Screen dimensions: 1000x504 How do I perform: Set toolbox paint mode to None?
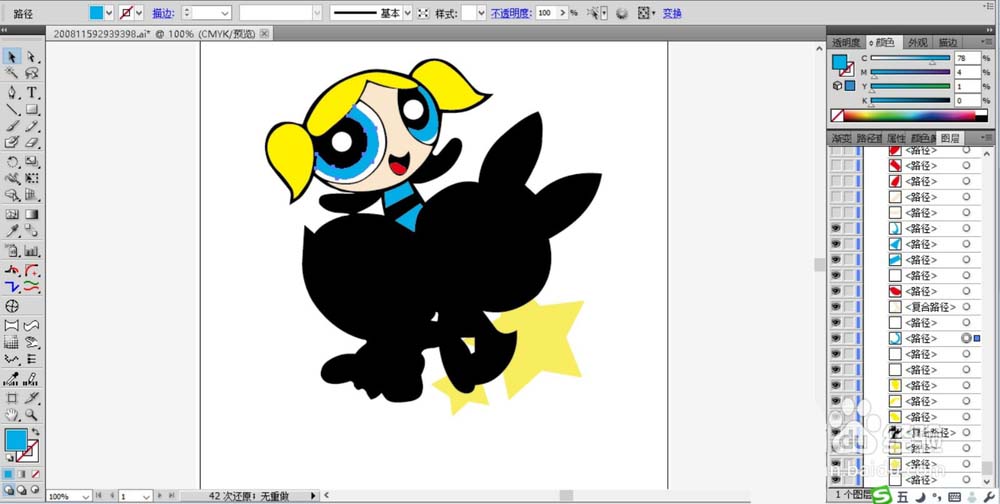pos(35,474)
